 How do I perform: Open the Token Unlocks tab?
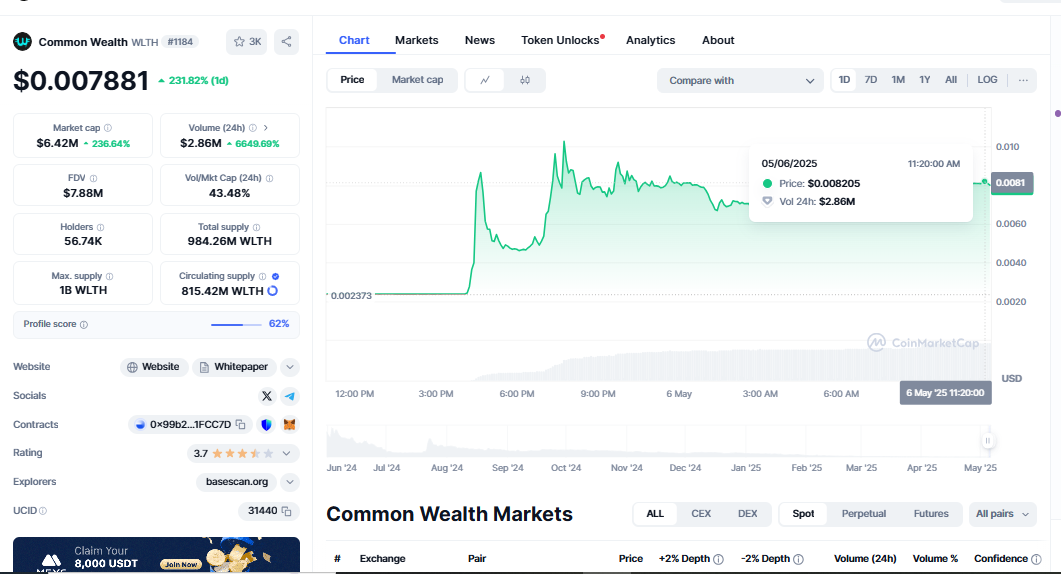point(562,41)
